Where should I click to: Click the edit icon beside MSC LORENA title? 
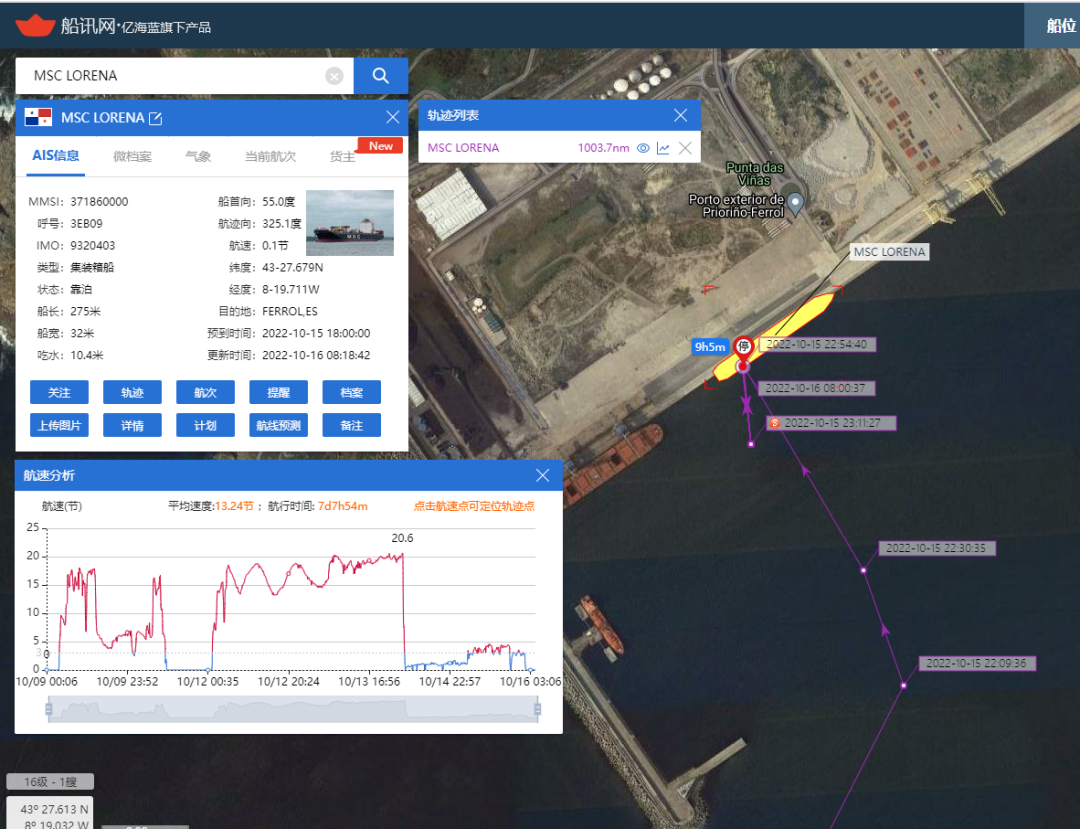tap(156, 118)
